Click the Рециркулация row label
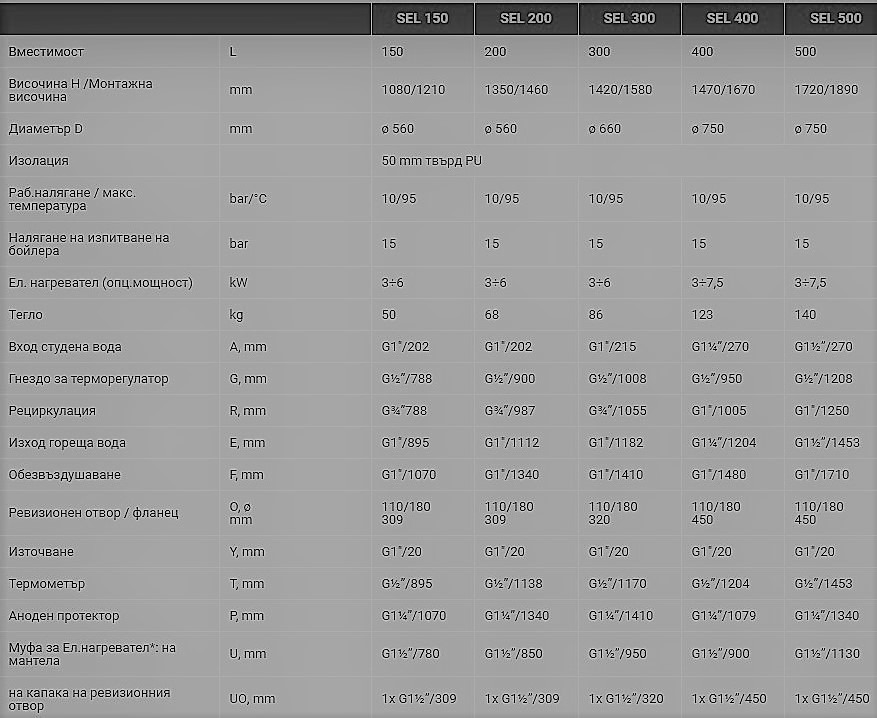The width and height of the screenshot is (877, 718). click(x=52, y=411)
